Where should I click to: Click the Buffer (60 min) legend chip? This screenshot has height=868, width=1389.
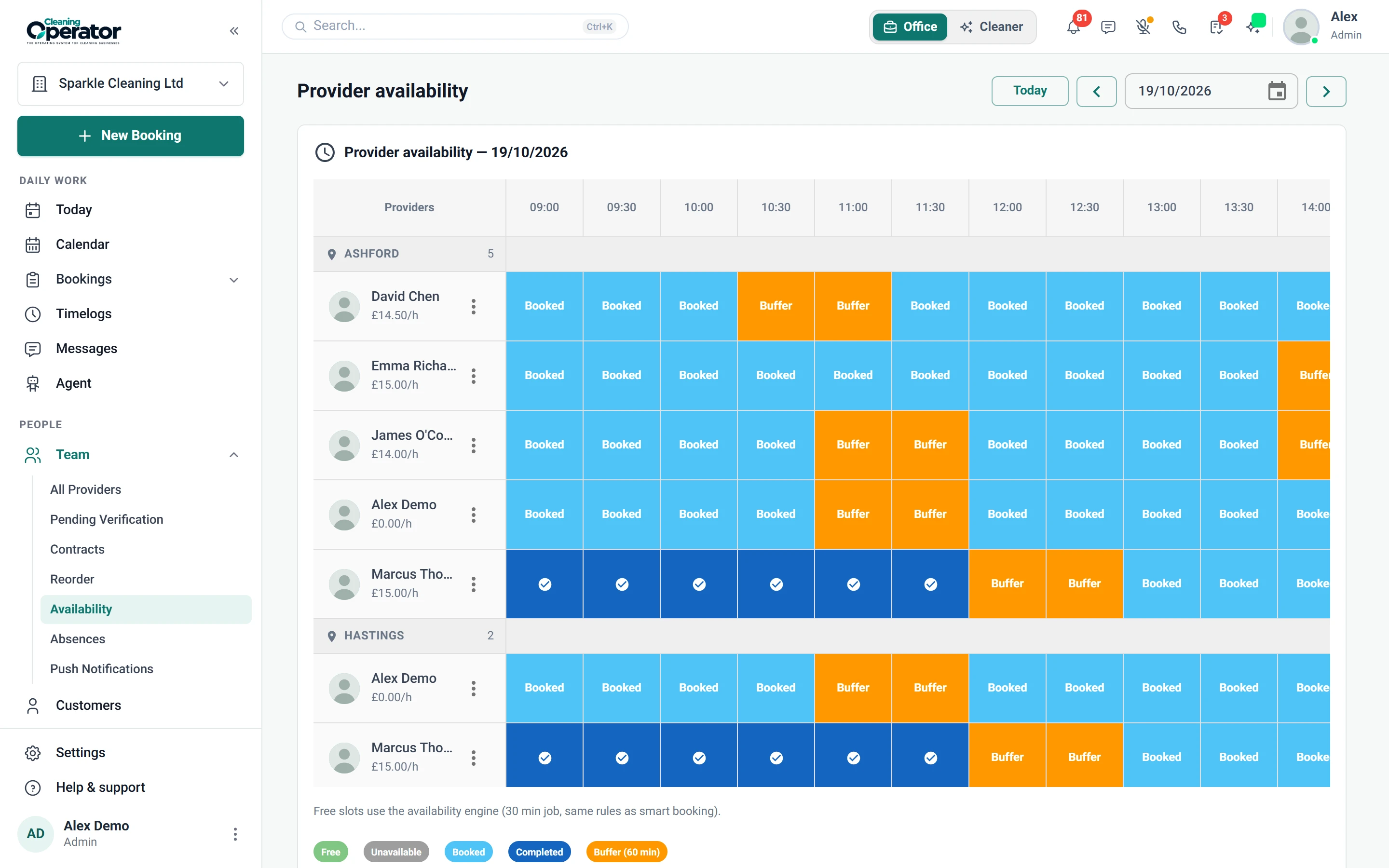[626, 852]
